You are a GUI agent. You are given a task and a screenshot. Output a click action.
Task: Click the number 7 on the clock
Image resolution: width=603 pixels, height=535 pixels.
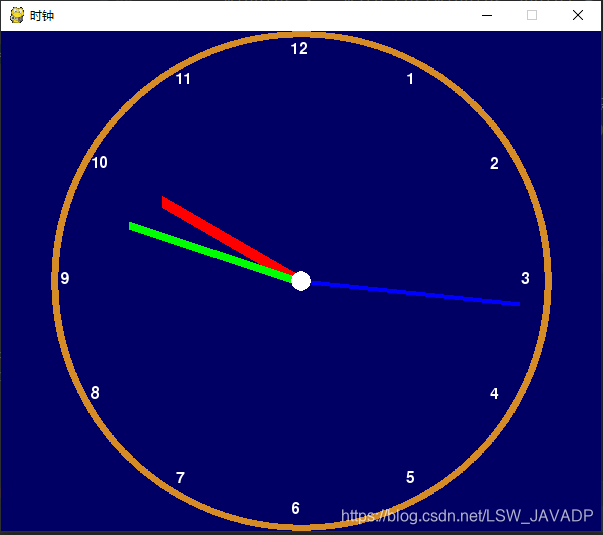coord(180,478)
